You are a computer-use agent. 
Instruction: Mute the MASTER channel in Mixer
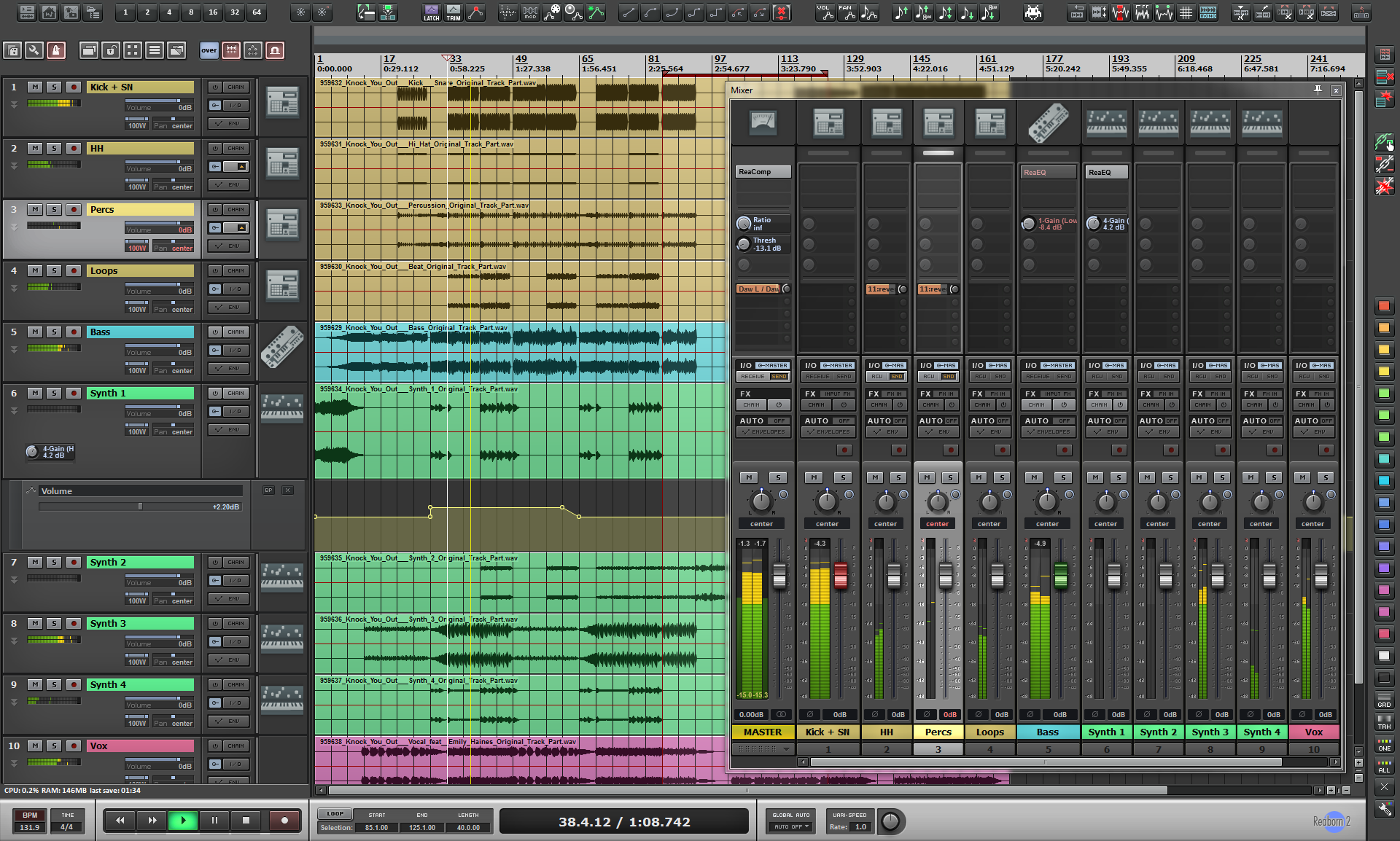point(749,477)
